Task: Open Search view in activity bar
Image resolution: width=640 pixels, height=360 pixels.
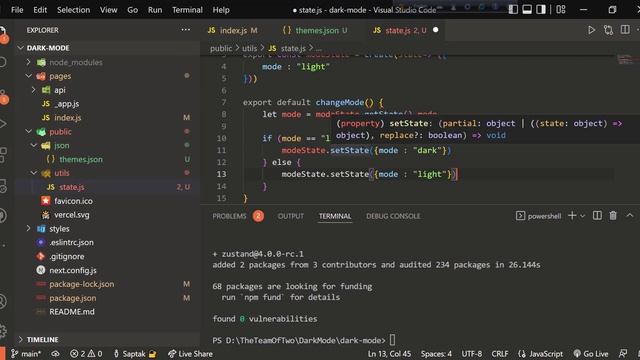Action: [x=3, y=62]
